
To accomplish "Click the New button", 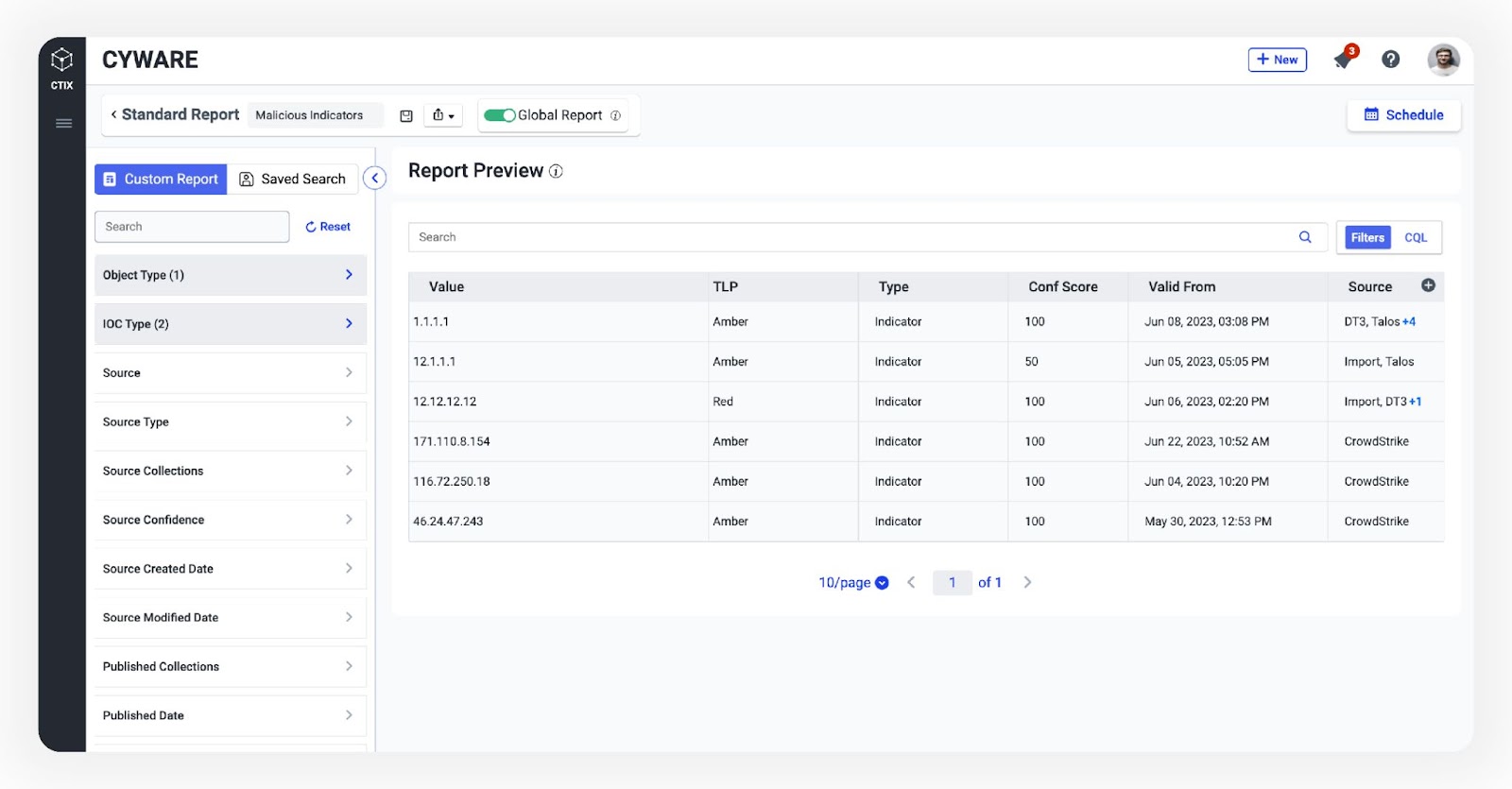I will coord(1277,60).
